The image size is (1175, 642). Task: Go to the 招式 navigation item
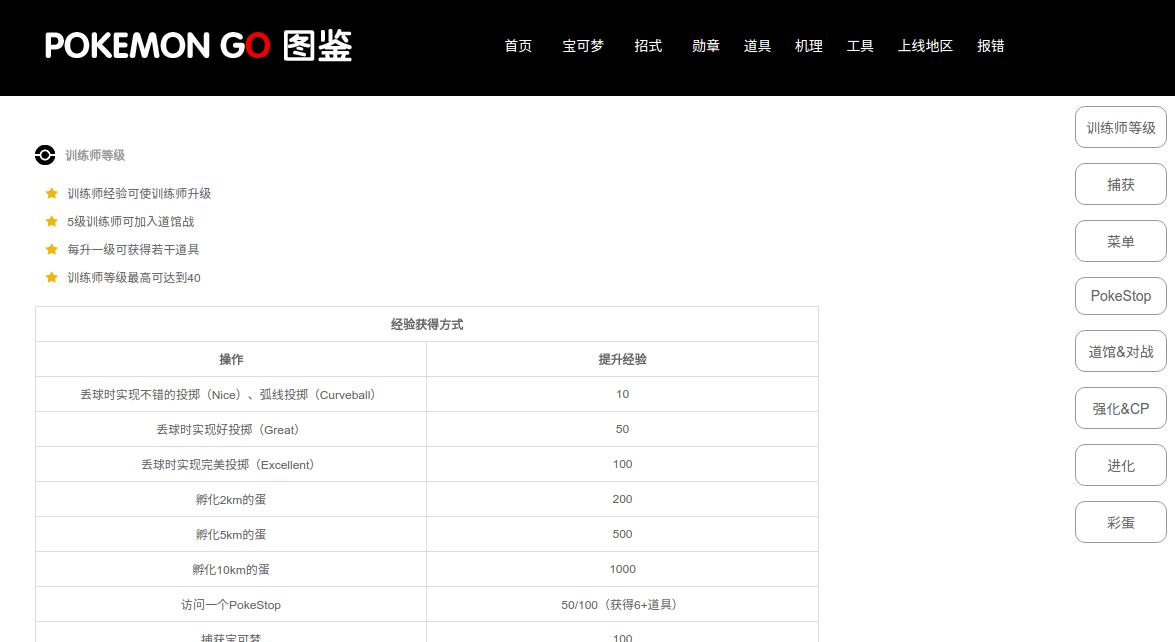[648, 46]
